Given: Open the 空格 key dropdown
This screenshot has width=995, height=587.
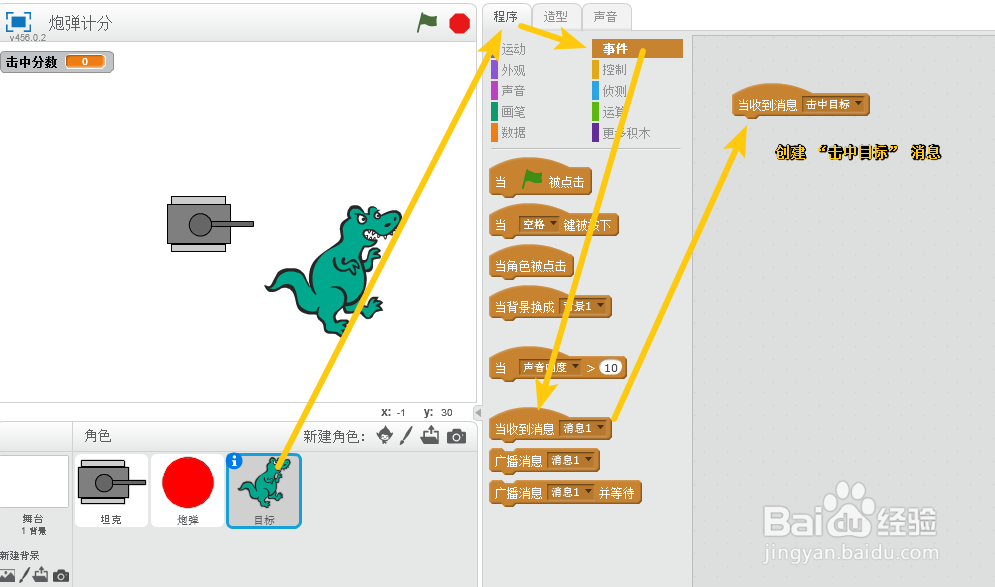Looking at the screenshot, I should pyautogui.click(x=539, y=224).
